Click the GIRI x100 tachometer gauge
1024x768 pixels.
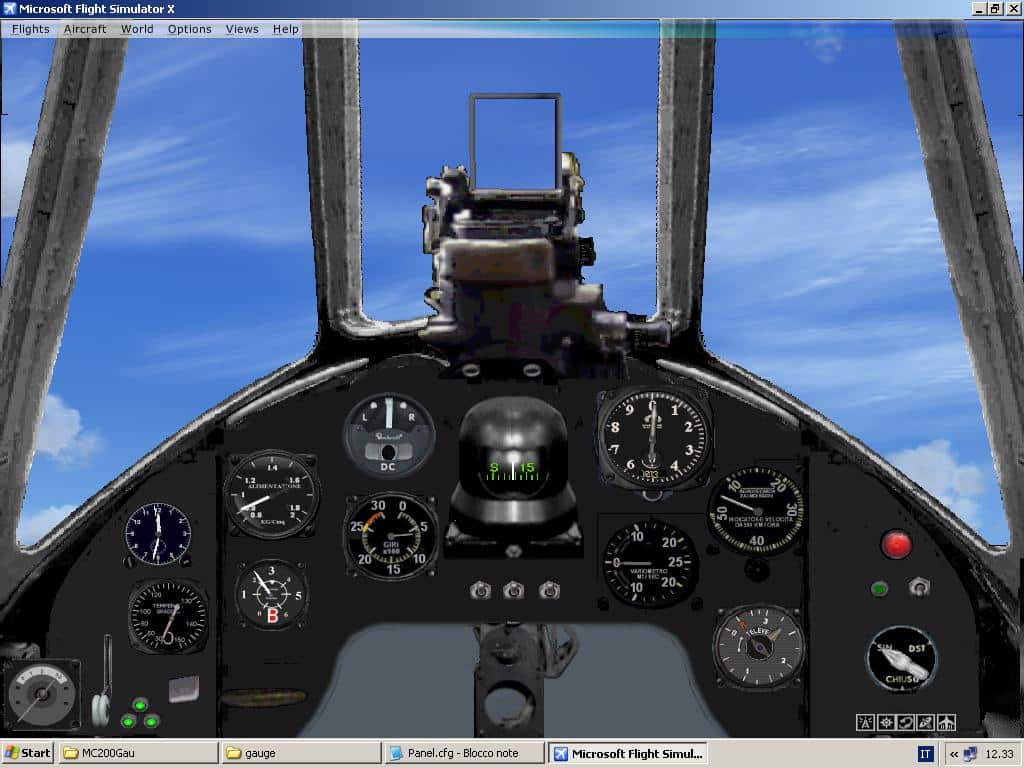(x=391, y=536)
